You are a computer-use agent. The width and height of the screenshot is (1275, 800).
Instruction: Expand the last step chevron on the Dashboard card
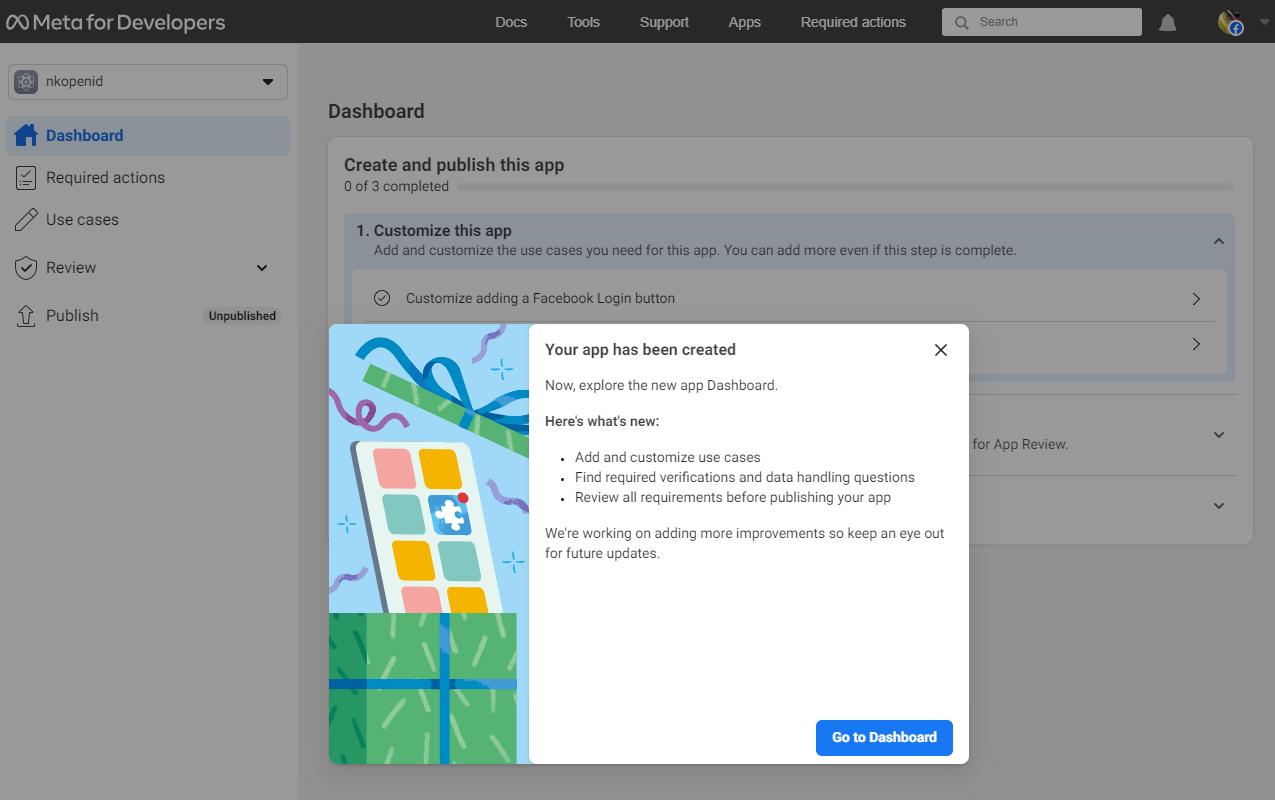point(1219,506)
